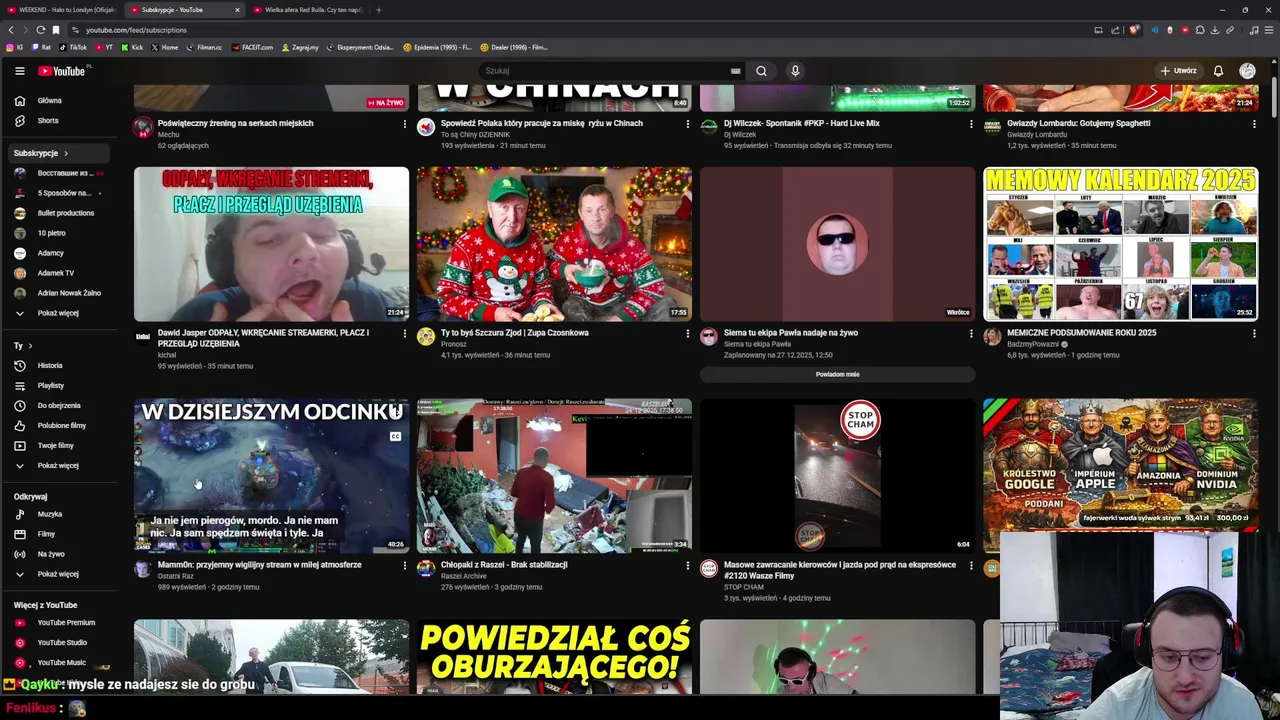
Task: Open the new tab plus button
Action: (x=378, y=10)
